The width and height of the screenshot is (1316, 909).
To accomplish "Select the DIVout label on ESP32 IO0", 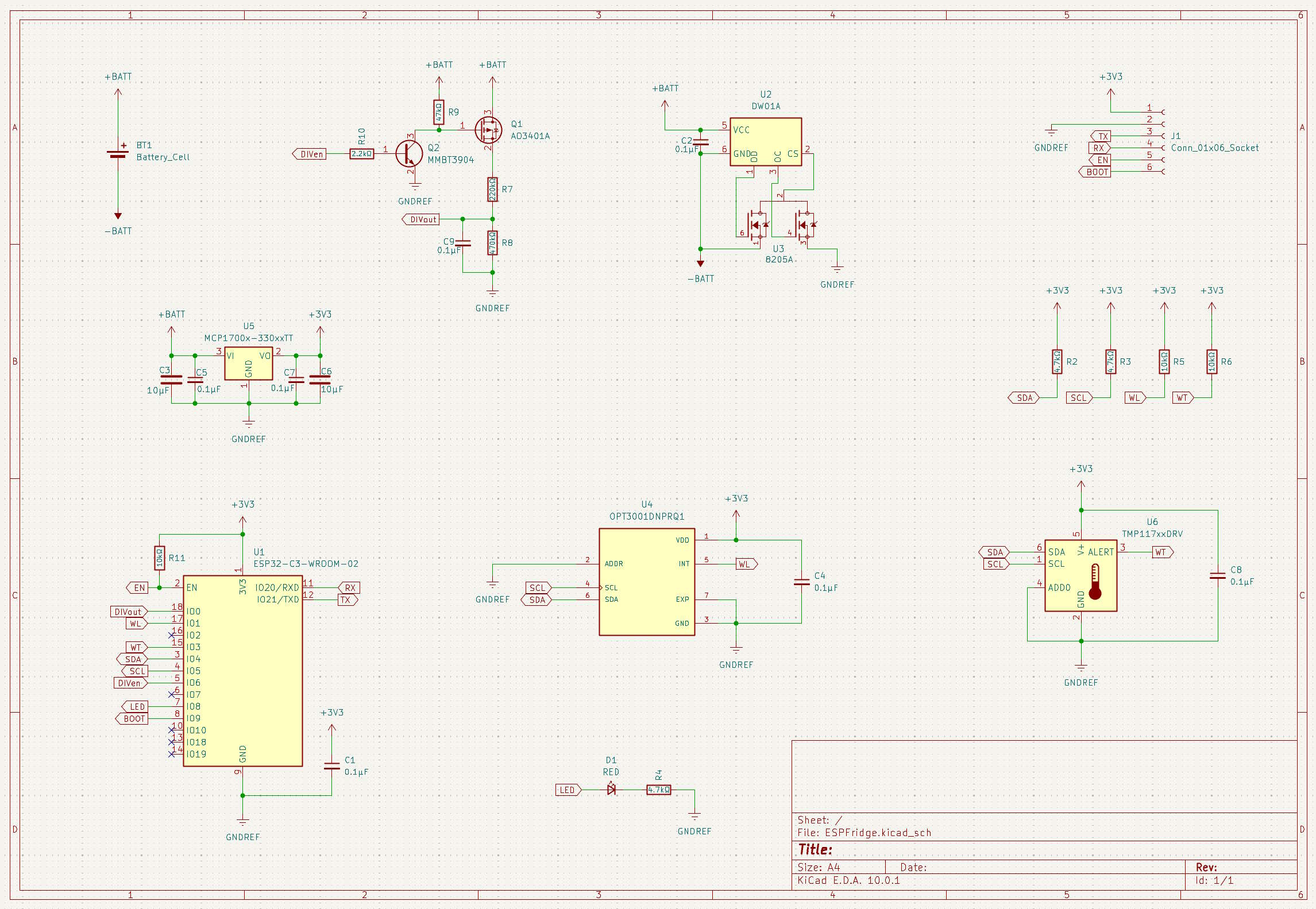I will (129, 612).
